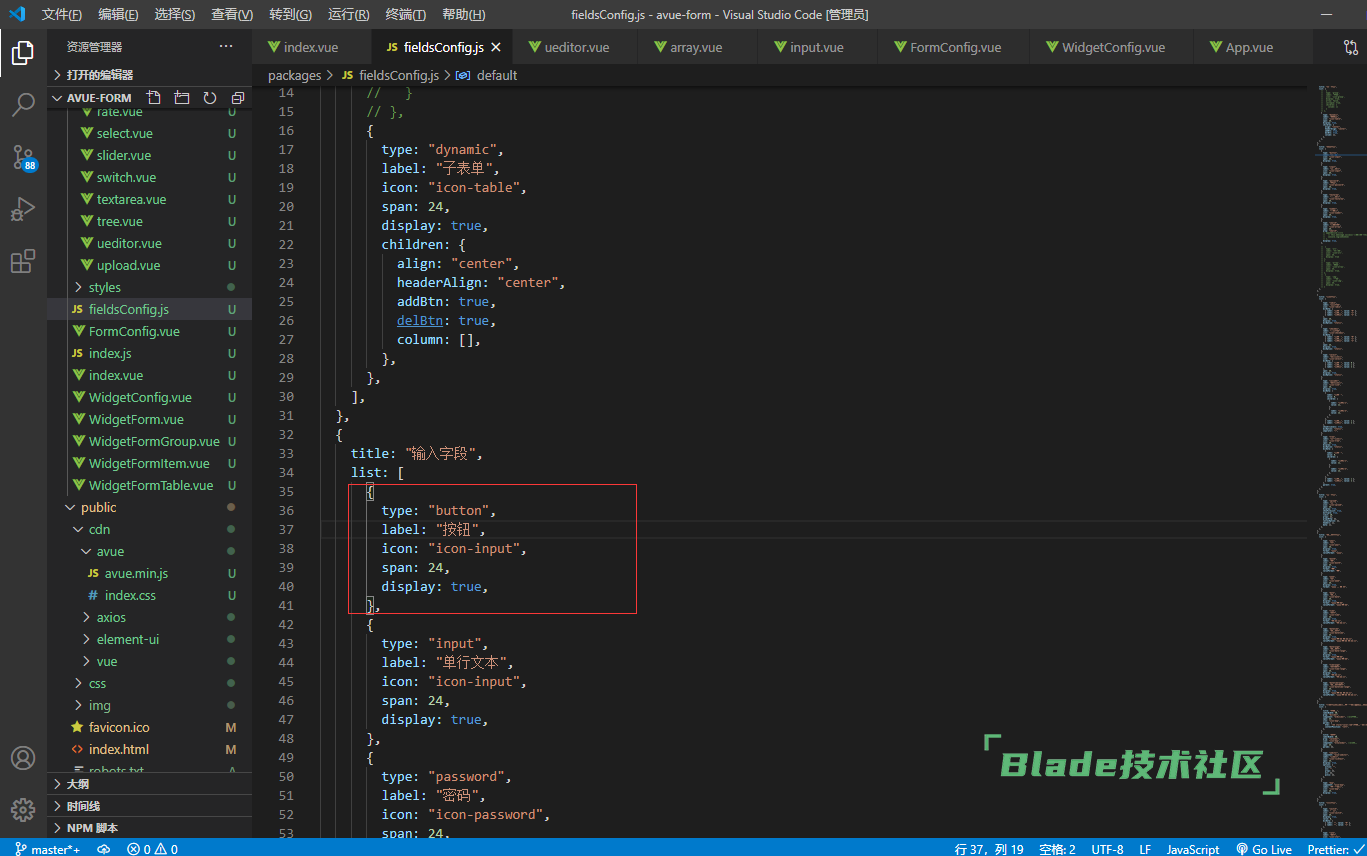Expand the 大纲 outline section

150,783
